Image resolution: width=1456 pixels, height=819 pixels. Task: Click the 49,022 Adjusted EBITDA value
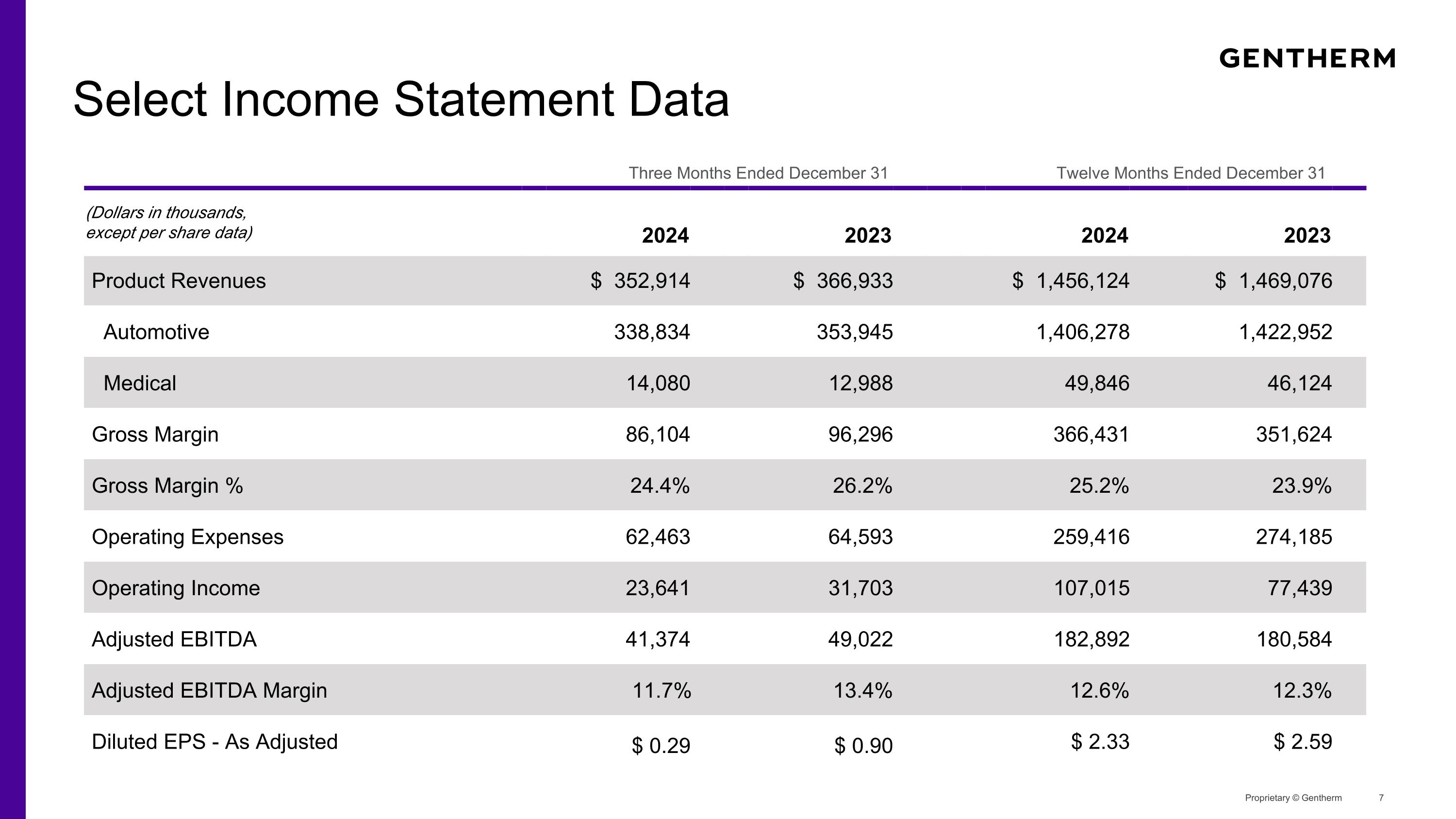[x=860, y=639]
